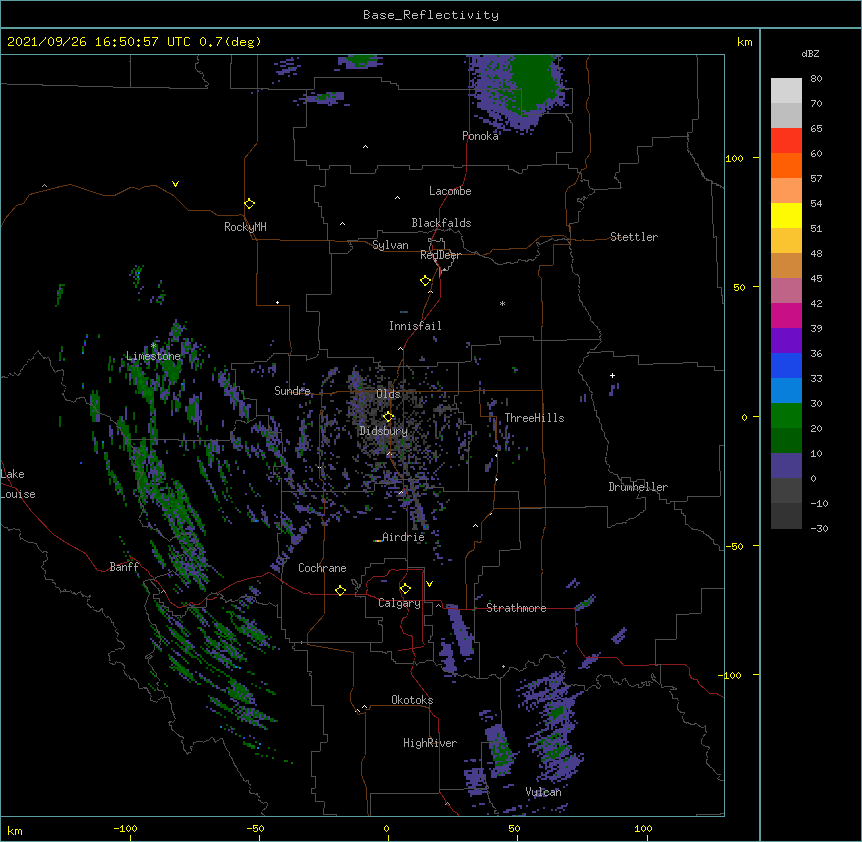This screenshot has width=862, height=842.
Task: Pick the magenta 39-42 dBZ legend swatch
Action: click(786, 315)
